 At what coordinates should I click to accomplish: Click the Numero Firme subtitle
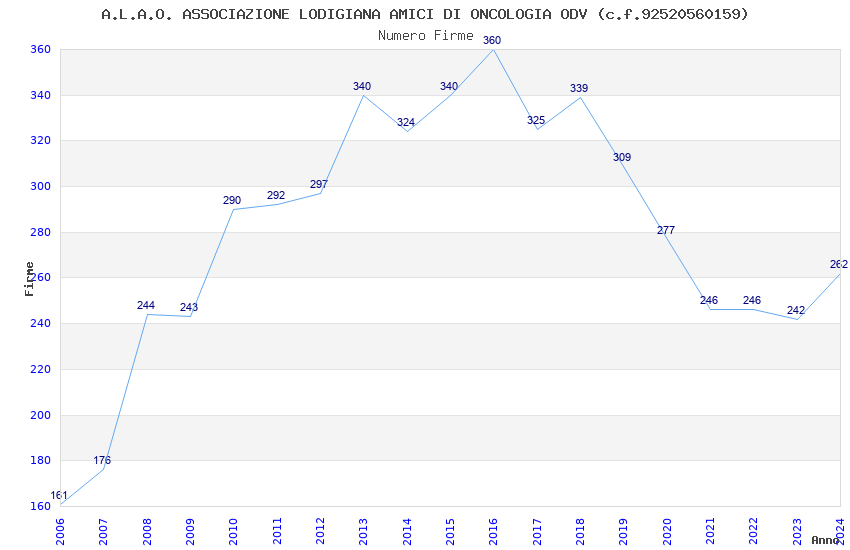(x=426, y=35)
